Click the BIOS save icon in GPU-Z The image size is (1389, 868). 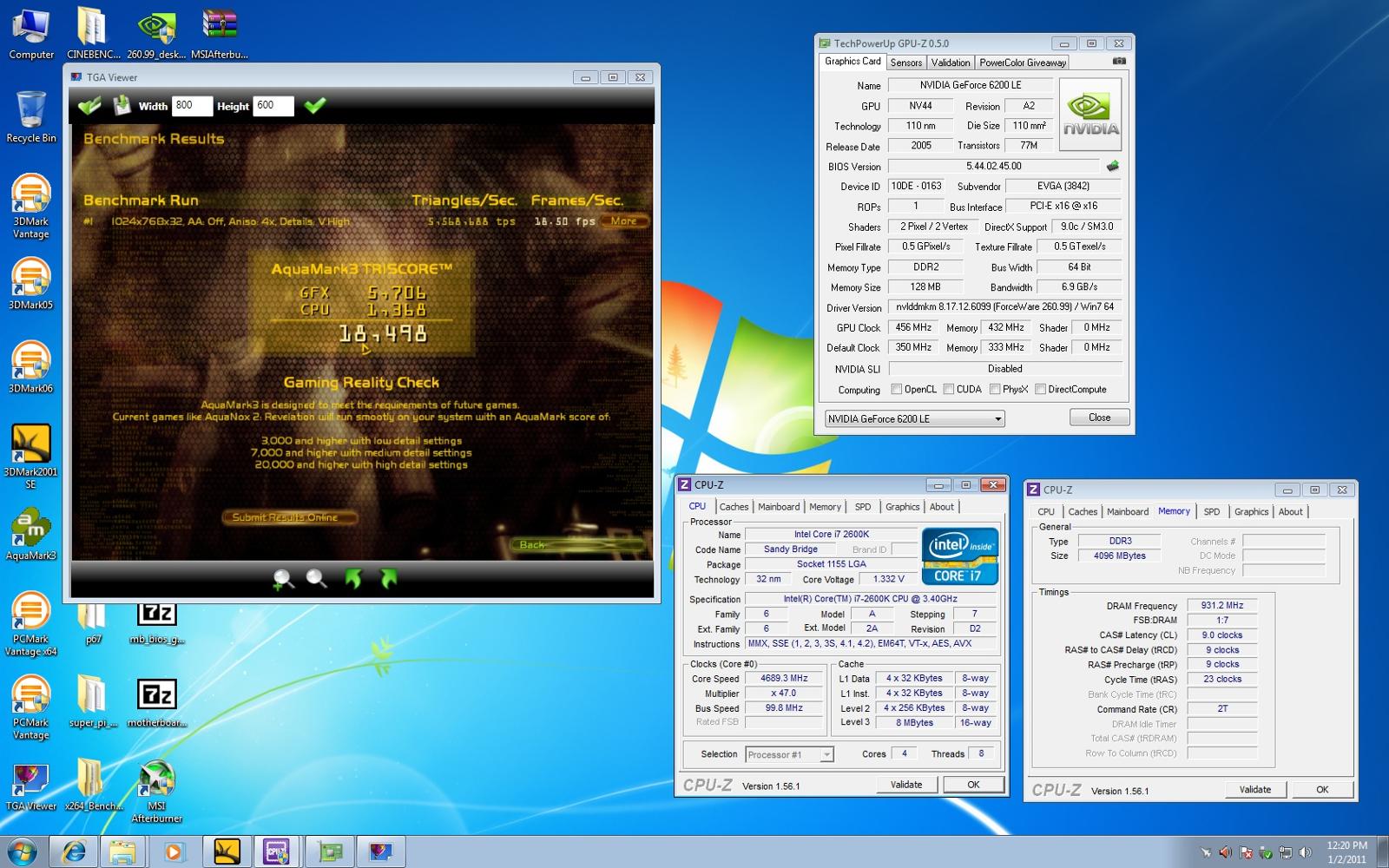pyautogui.click(x=1112, y=166)
